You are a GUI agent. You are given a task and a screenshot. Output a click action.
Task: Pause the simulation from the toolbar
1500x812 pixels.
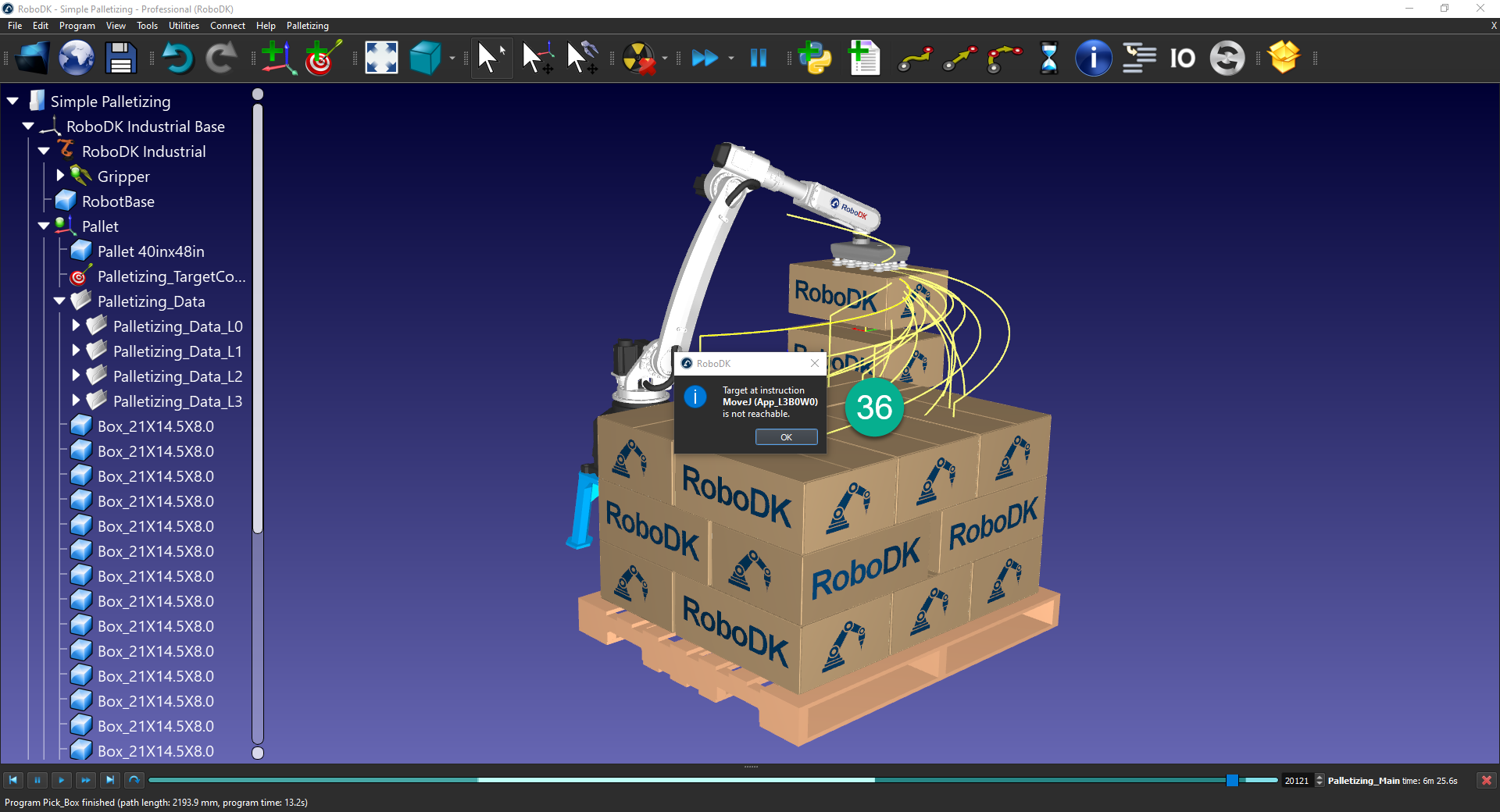pos(758,58)
